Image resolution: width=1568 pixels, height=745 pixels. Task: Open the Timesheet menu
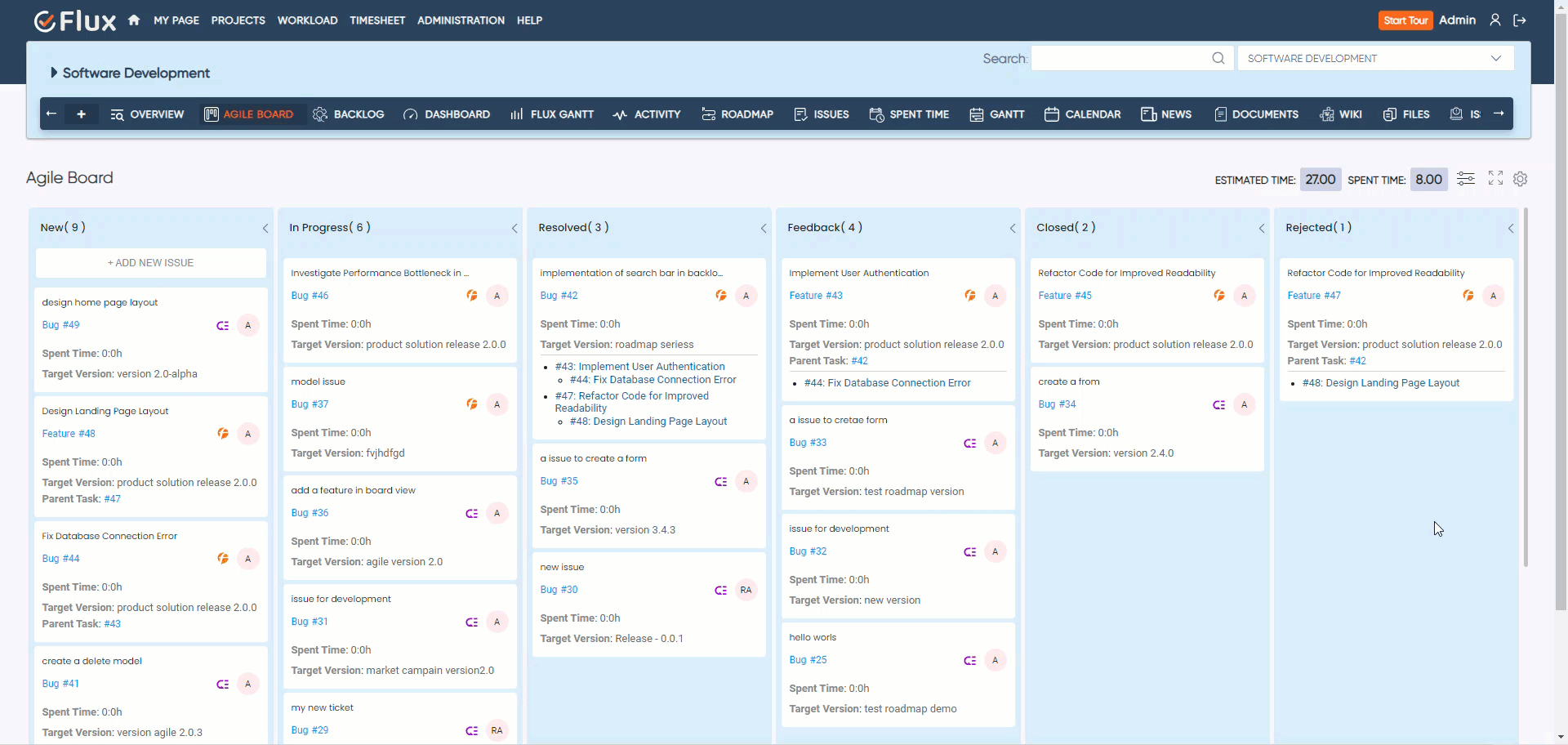click(377, 20)
